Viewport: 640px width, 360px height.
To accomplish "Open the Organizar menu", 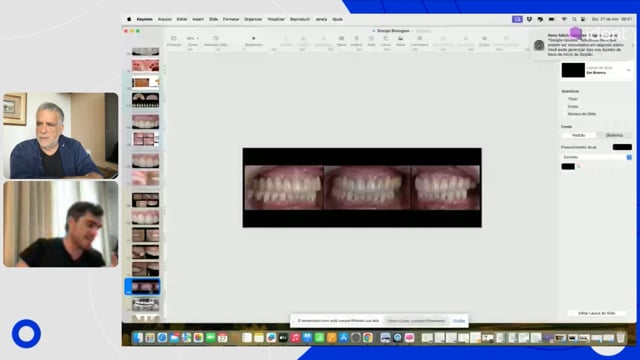I will tap(253, 19).
